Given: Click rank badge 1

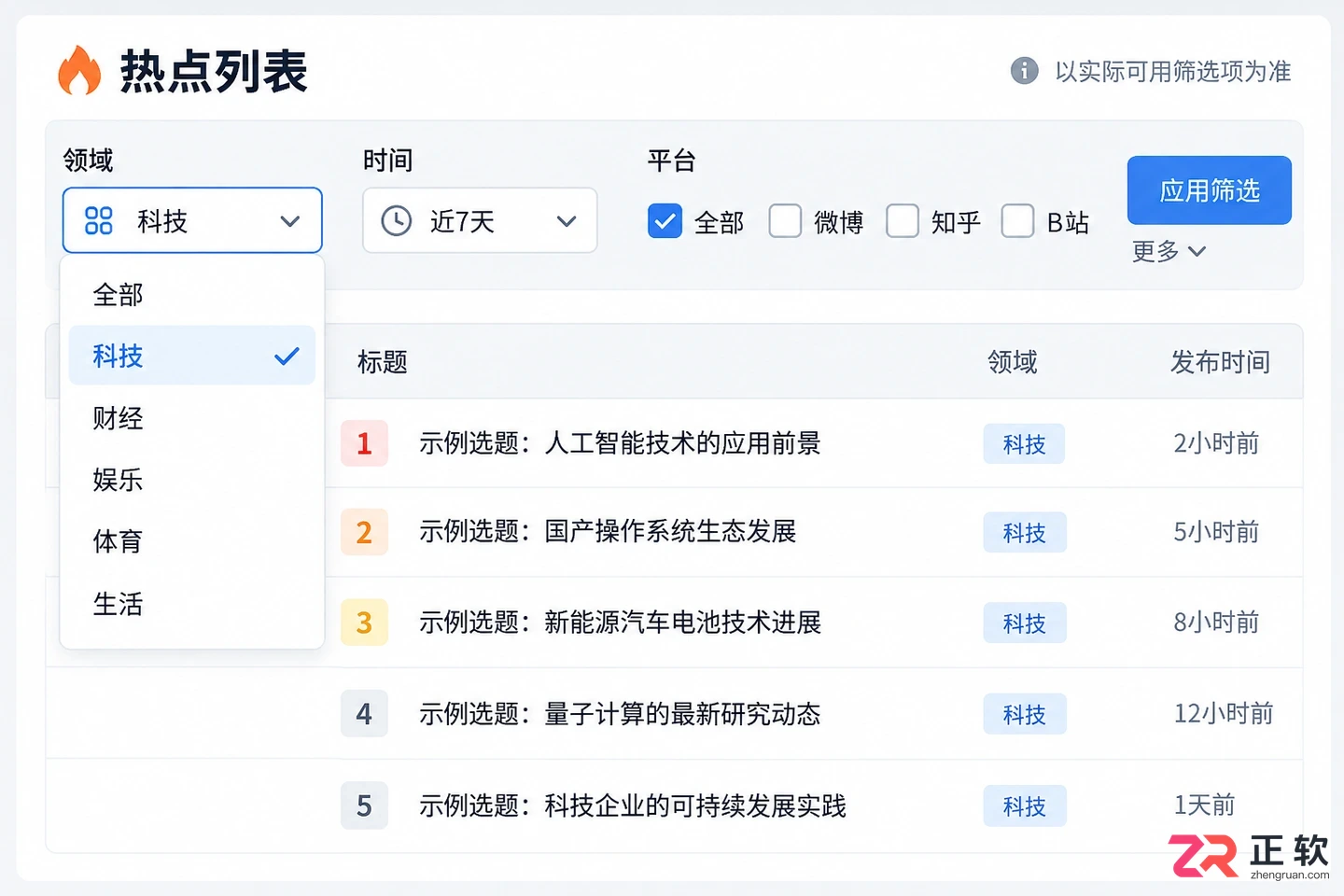Looking at the screenshot, I should pos(364,443).
